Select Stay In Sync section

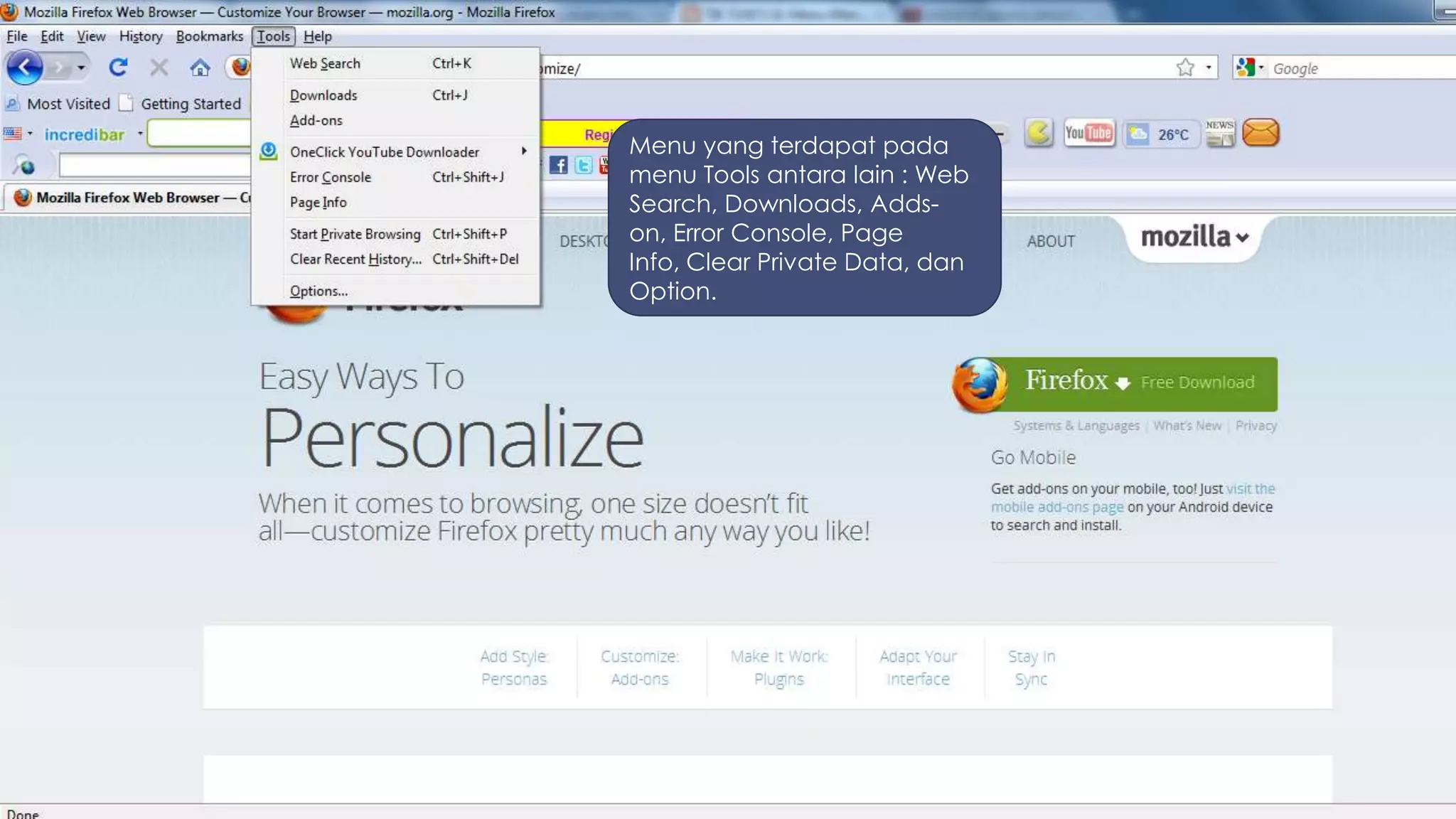pos(1032,668)
